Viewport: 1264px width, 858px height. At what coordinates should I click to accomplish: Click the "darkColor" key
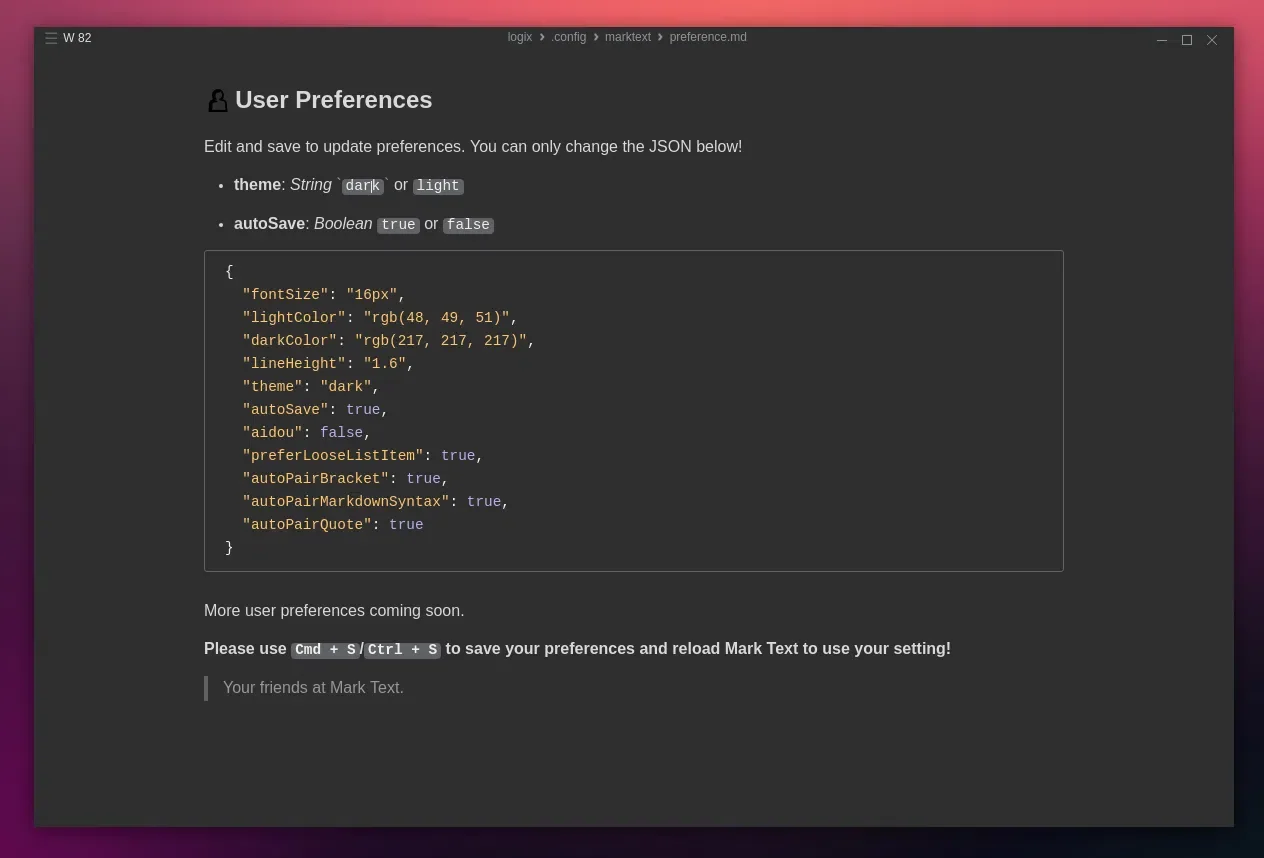(289, 341)
